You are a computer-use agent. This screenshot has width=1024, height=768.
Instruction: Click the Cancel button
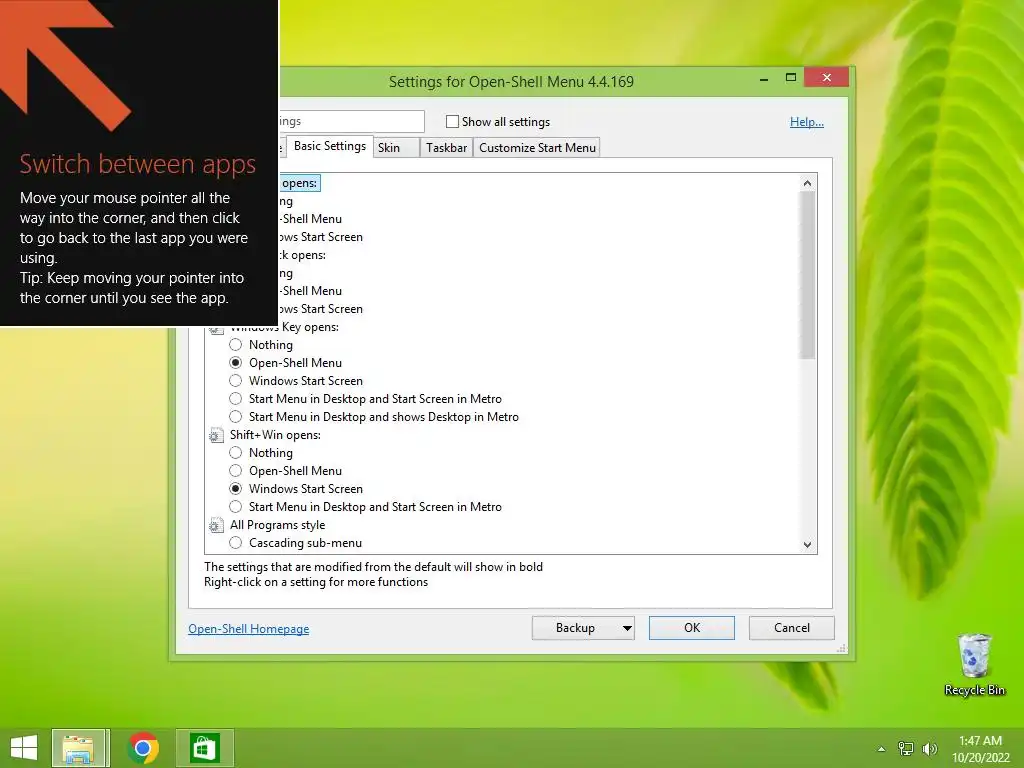tap(792, 628)
